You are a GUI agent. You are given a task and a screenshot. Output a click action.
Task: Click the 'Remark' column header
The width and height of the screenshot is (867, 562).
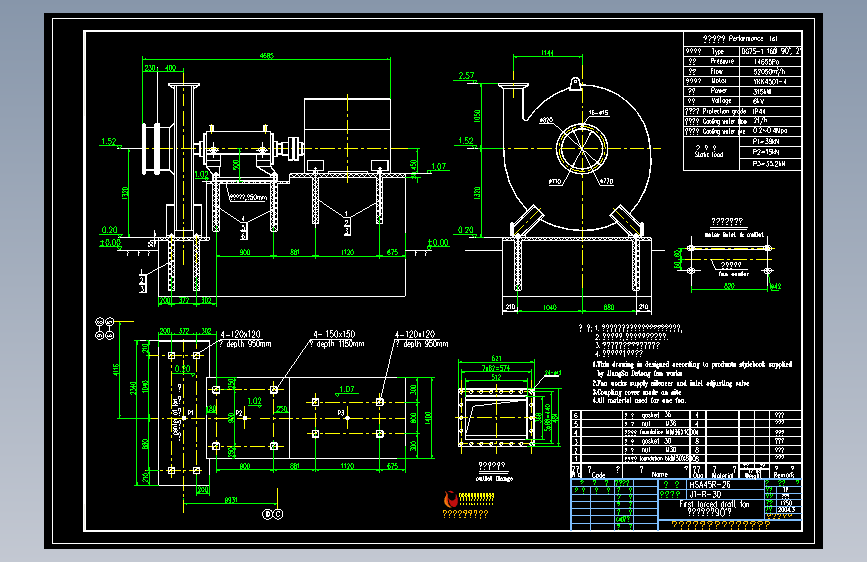click(x=784, y=475)
